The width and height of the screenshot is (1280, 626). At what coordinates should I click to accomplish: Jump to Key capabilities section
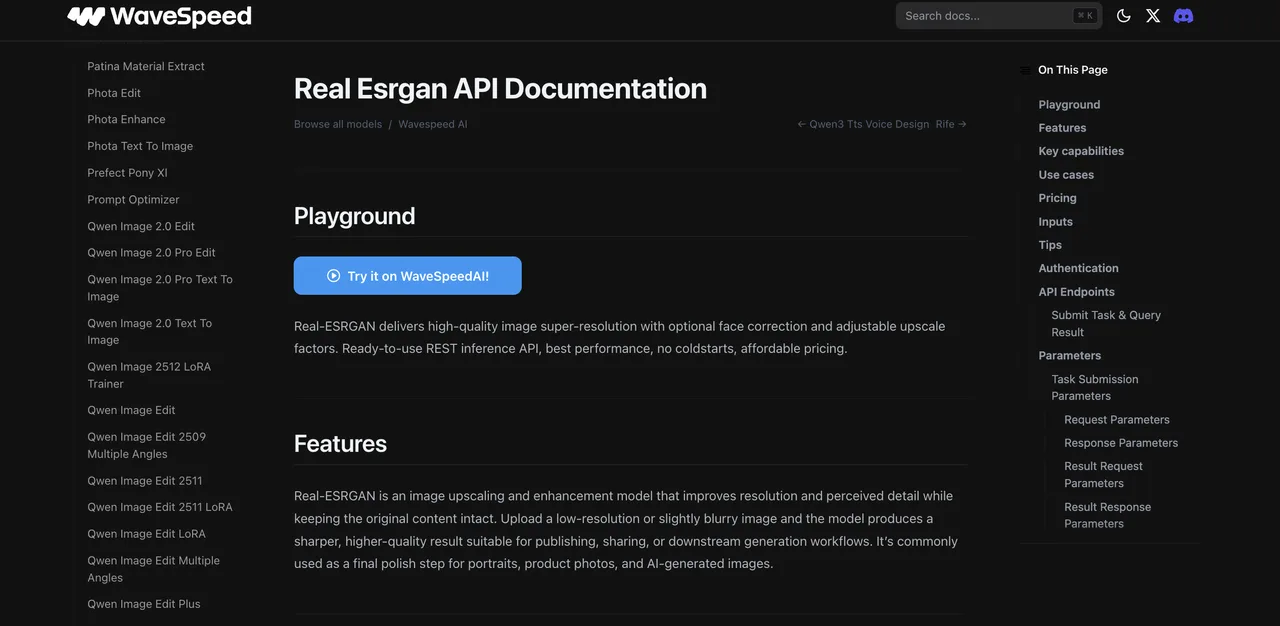click(x=1081, y=151)
